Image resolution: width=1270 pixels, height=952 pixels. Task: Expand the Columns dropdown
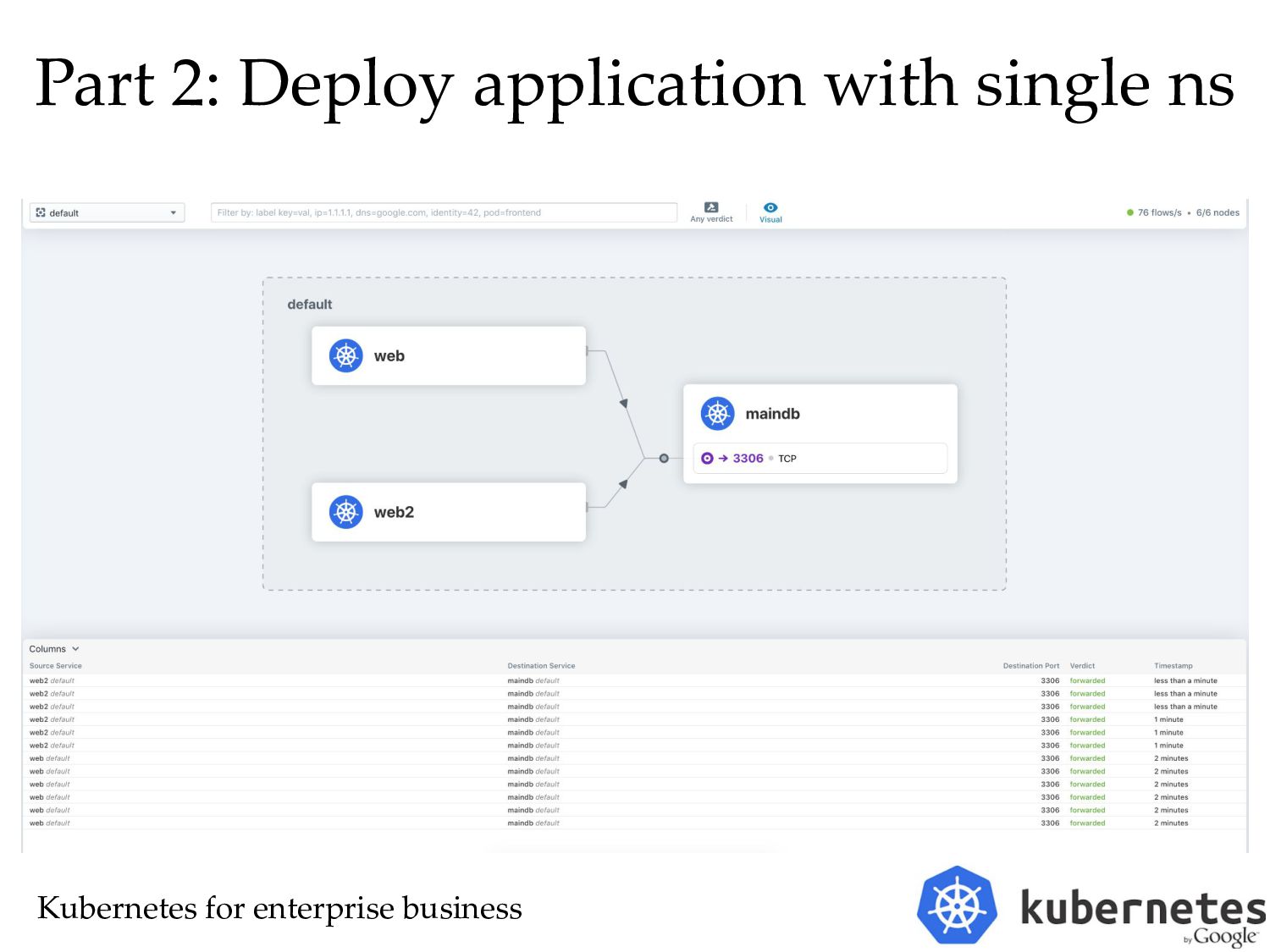[x=54, y=649]
